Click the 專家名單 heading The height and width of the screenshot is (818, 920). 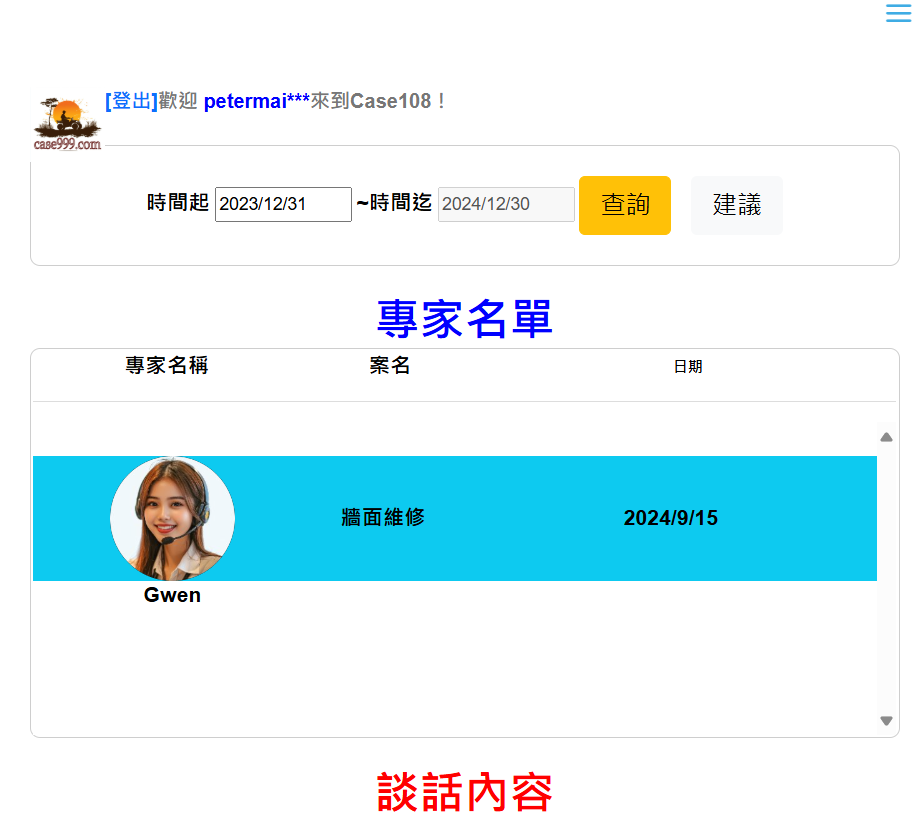tap(464, 319)
